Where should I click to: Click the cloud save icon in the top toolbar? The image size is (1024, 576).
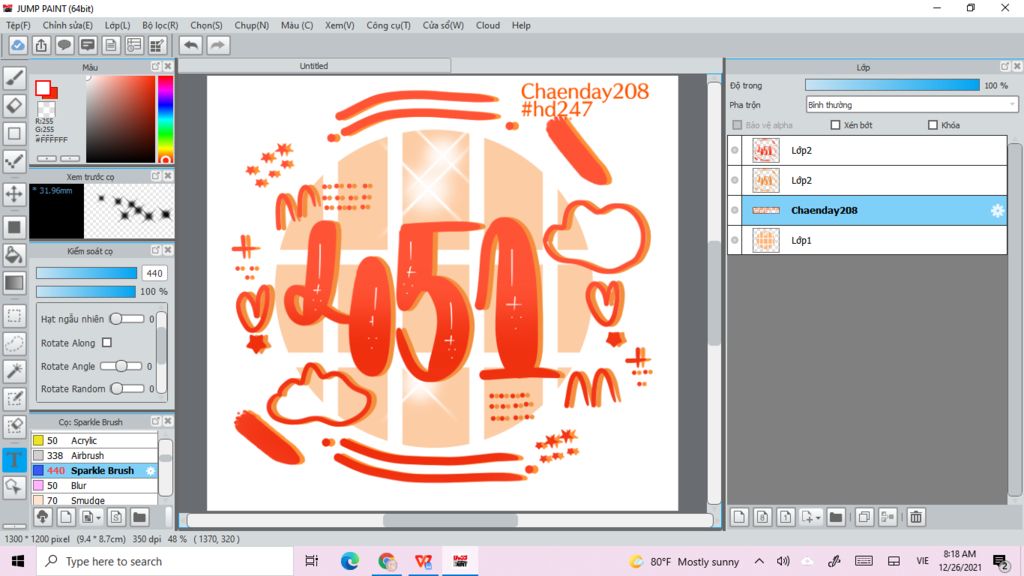tap(18, 45)
